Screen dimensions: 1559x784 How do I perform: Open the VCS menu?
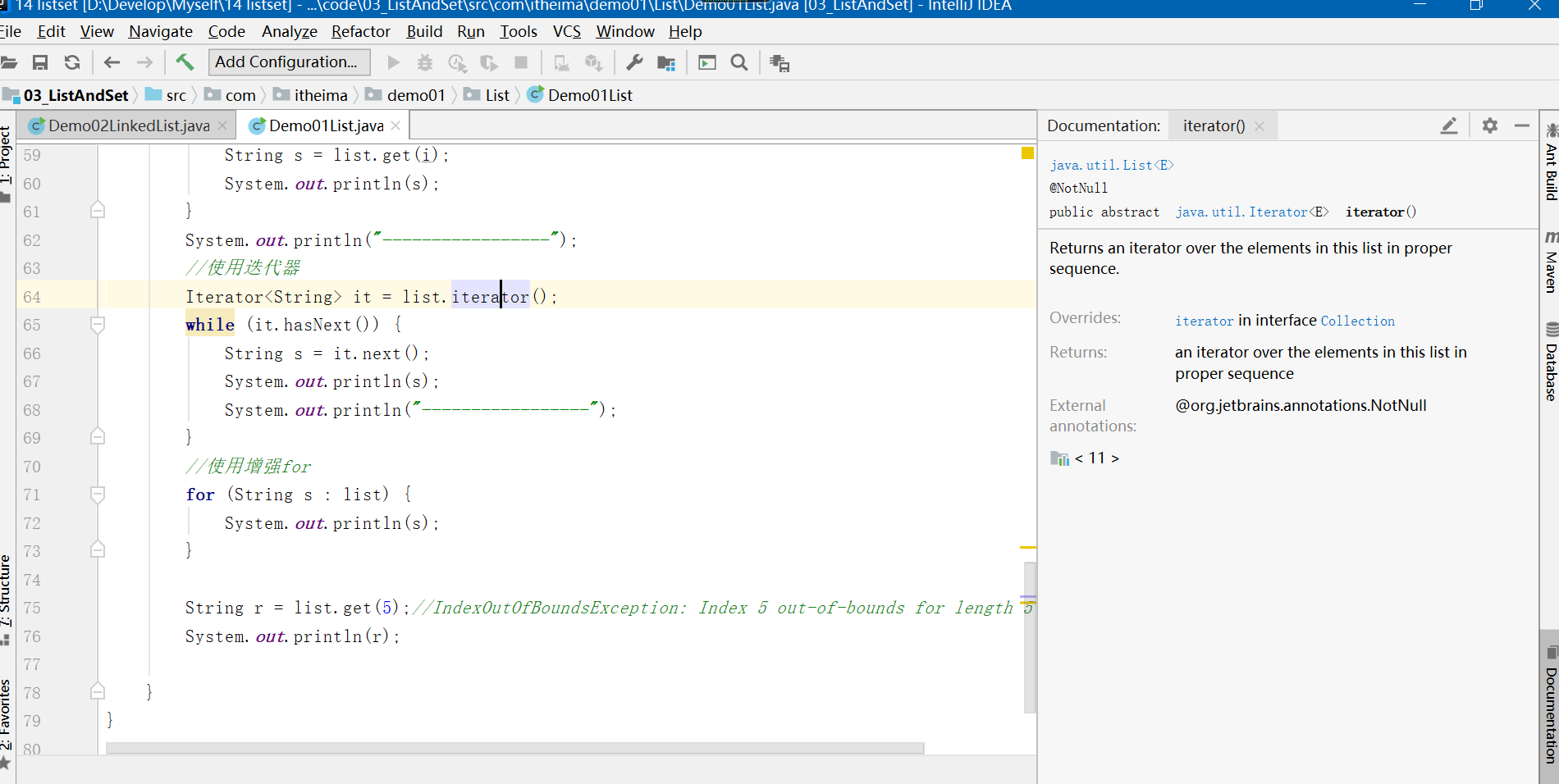[x=567, y=31]
